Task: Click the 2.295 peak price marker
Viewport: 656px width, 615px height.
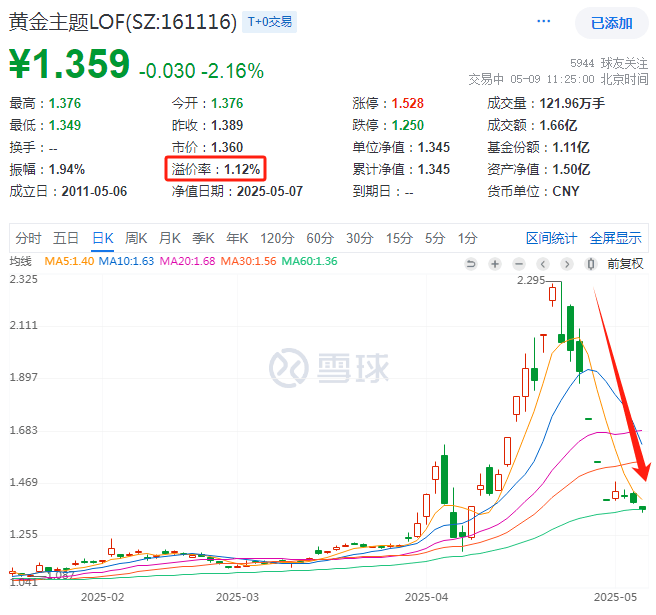Action: tap(531, 280)
